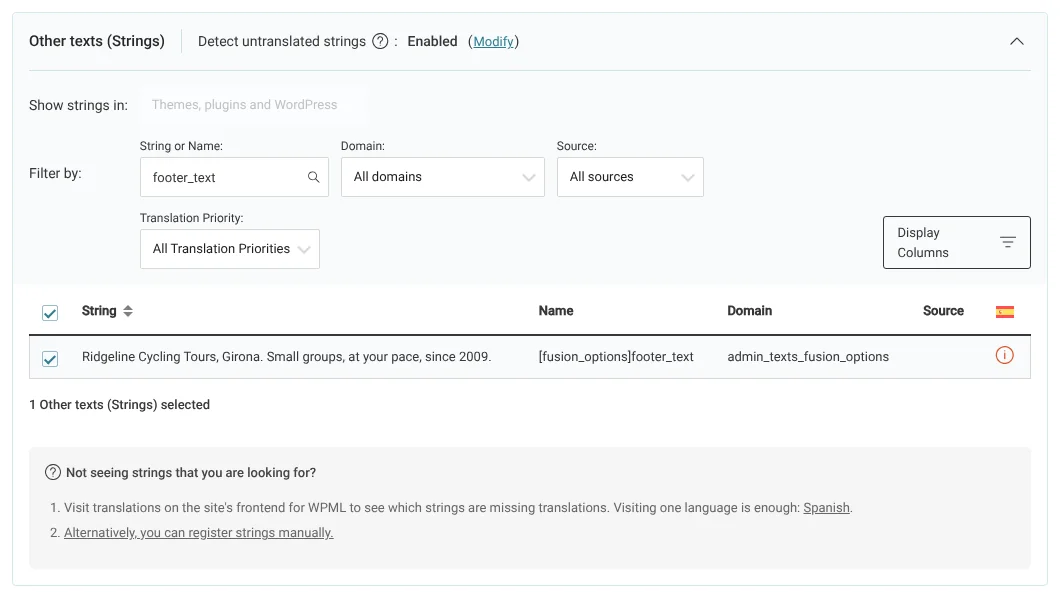Open the All Translation Priorities dropdown
Image resolution: width=1060 pixels, height=598 pixels.
pyautogui.click(x=230, y=249)
